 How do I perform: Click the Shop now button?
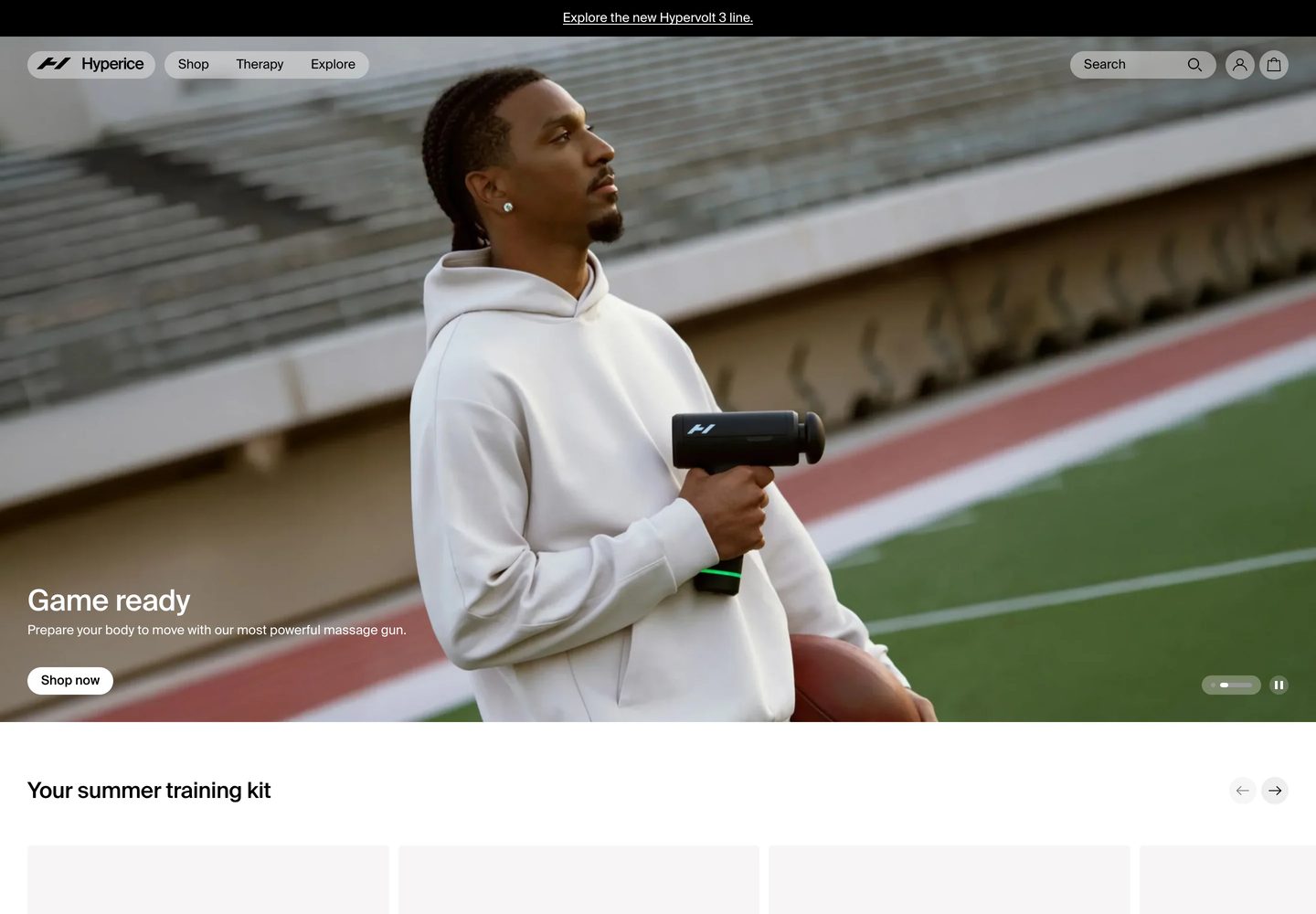click(70, 681)
